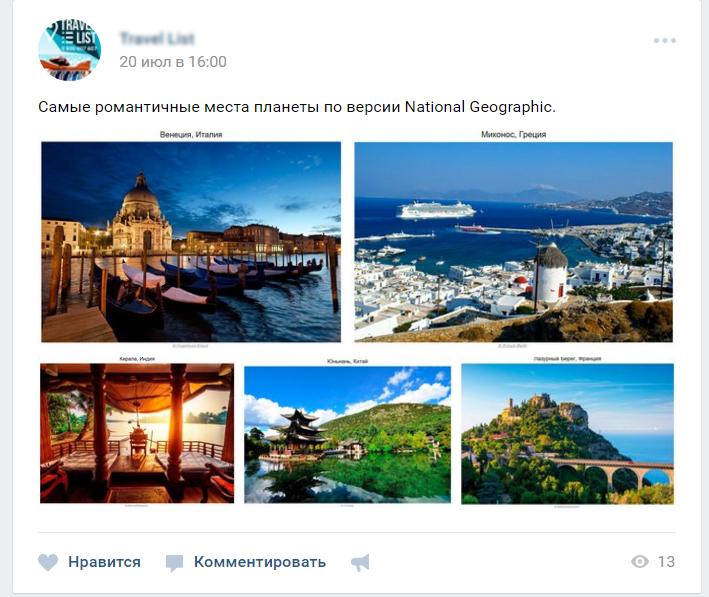Open the Kerala houseboat interior photo
This screenshot has width=709, height=597.
pyautogui.click(x=137, y=433)
